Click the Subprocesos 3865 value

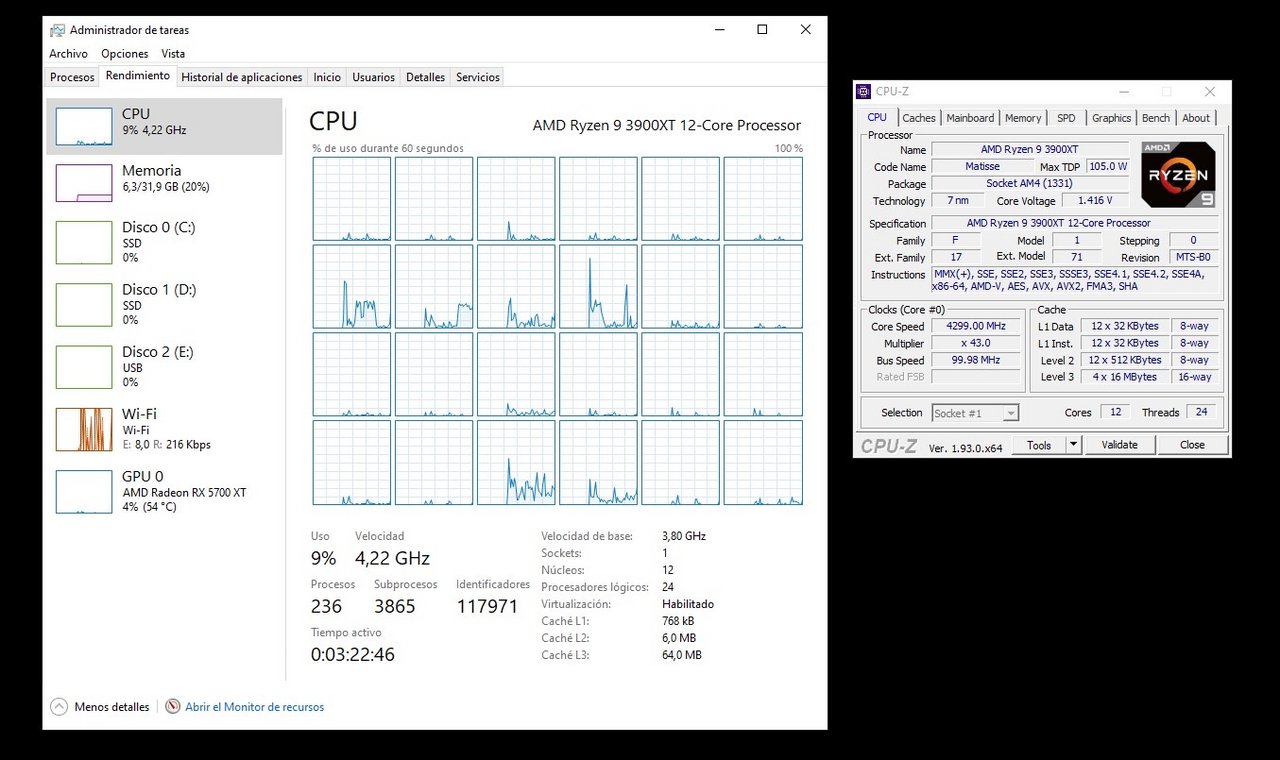pos(394,606)
